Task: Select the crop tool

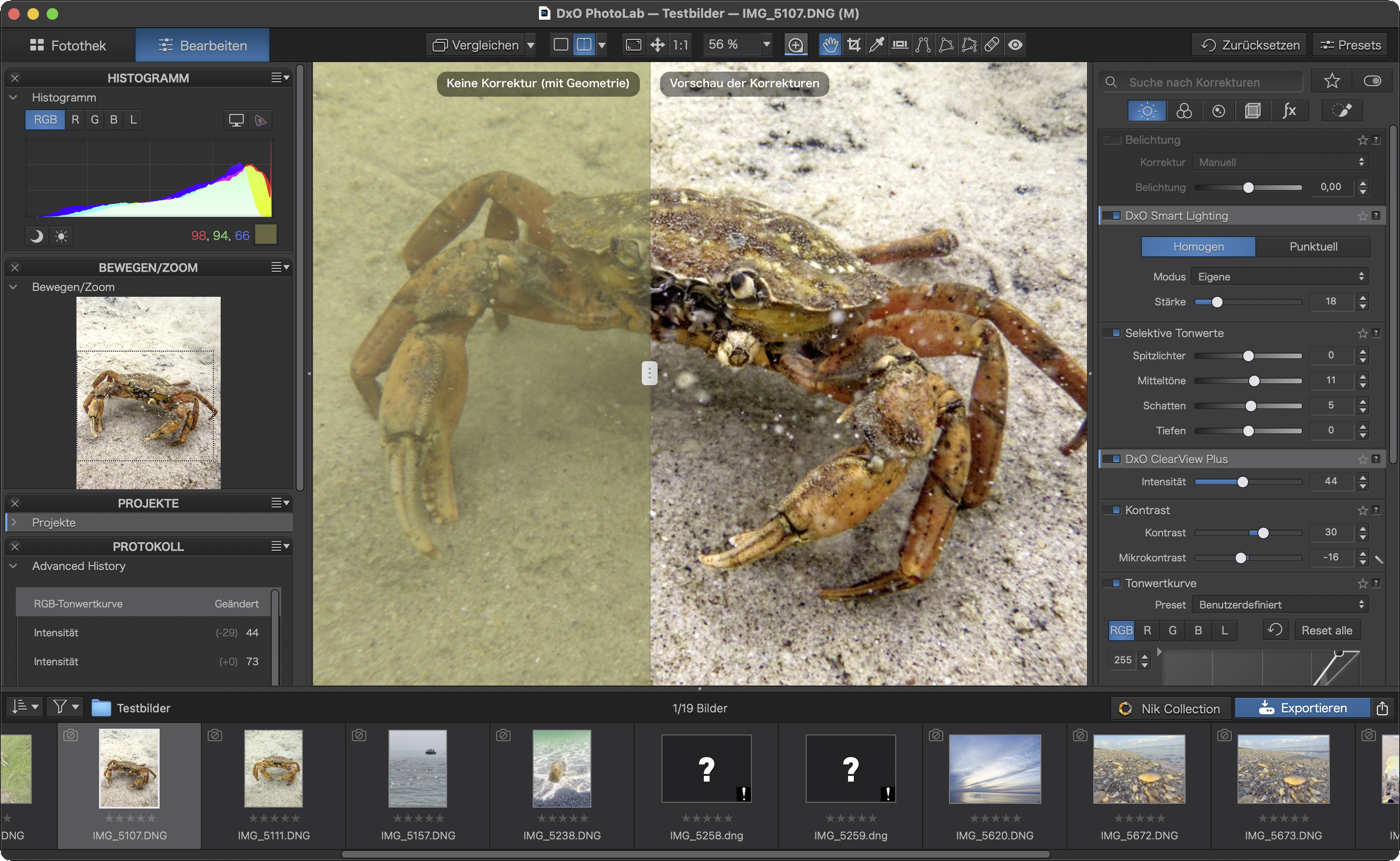Action: [854, 44]
